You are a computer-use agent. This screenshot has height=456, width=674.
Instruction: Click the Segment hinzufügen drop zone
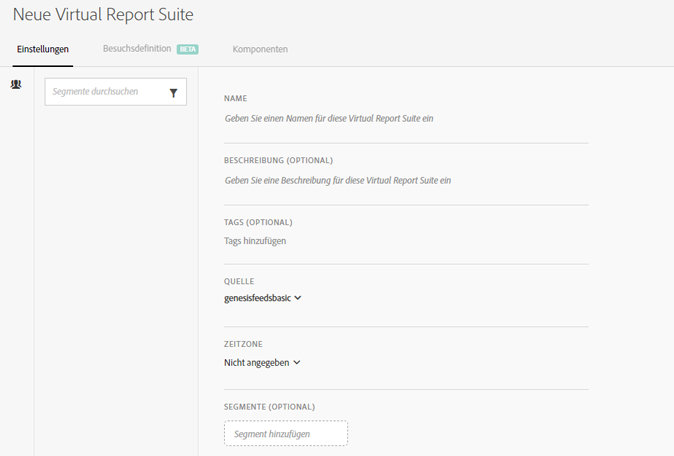pyautogui.click(x=286, y=434)
